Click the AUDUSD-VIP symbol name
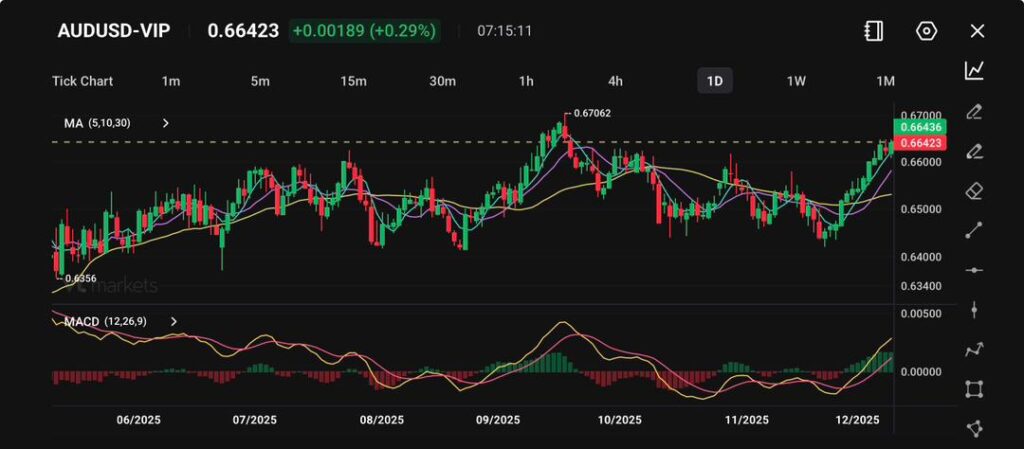The height and width of the screenshot is (449, 1024). coord(114,31)
